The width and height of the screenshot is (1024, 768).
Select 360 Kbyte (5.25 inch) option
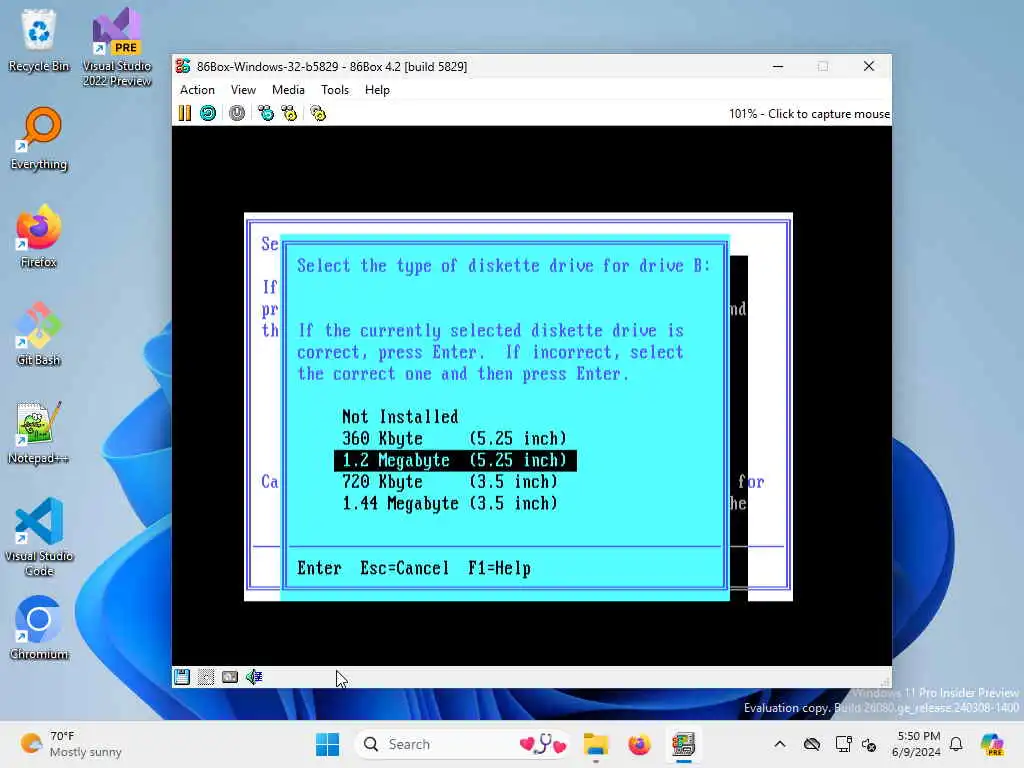pos(455,438)
